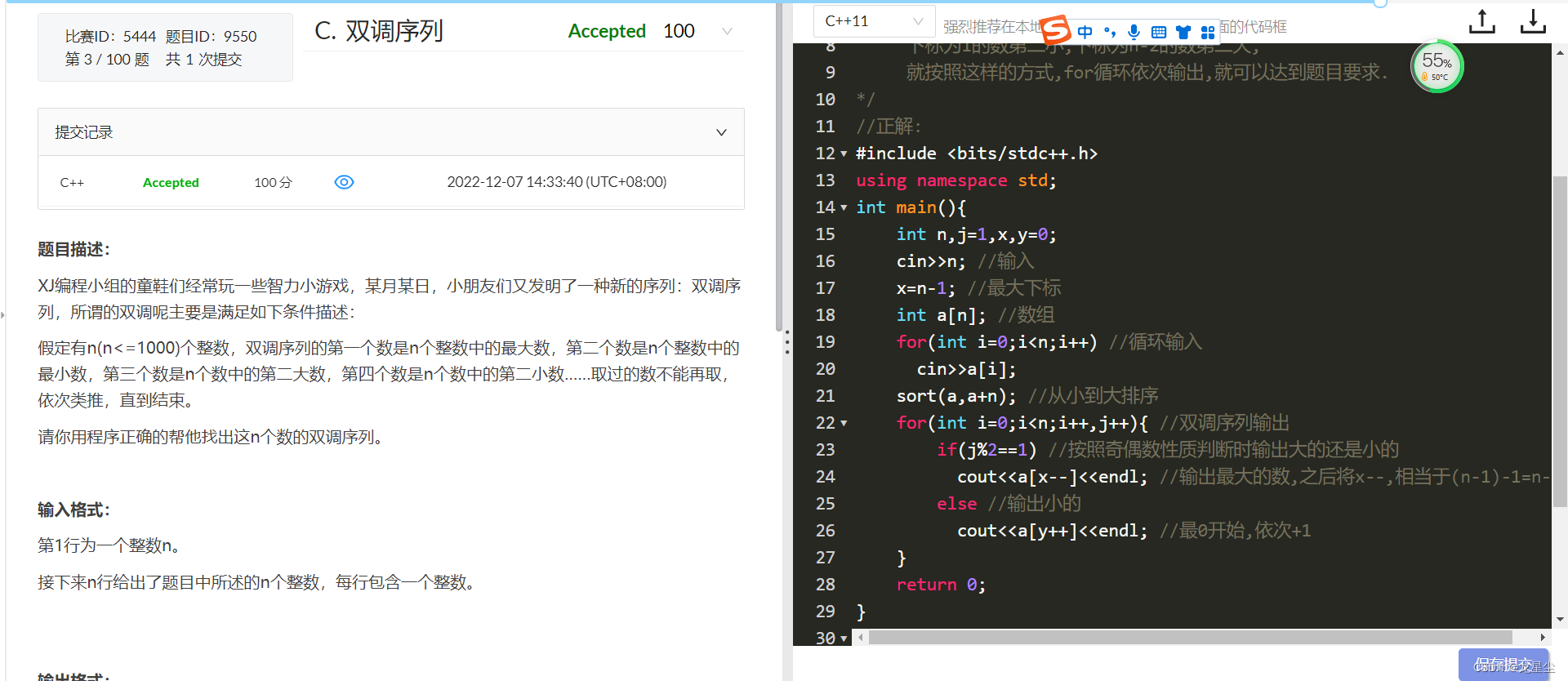Image resolution: width=1568 pixels, height=681 pixels.
Task: Click the panel splitter drag handle dots
Action: (x=787, y=342)
